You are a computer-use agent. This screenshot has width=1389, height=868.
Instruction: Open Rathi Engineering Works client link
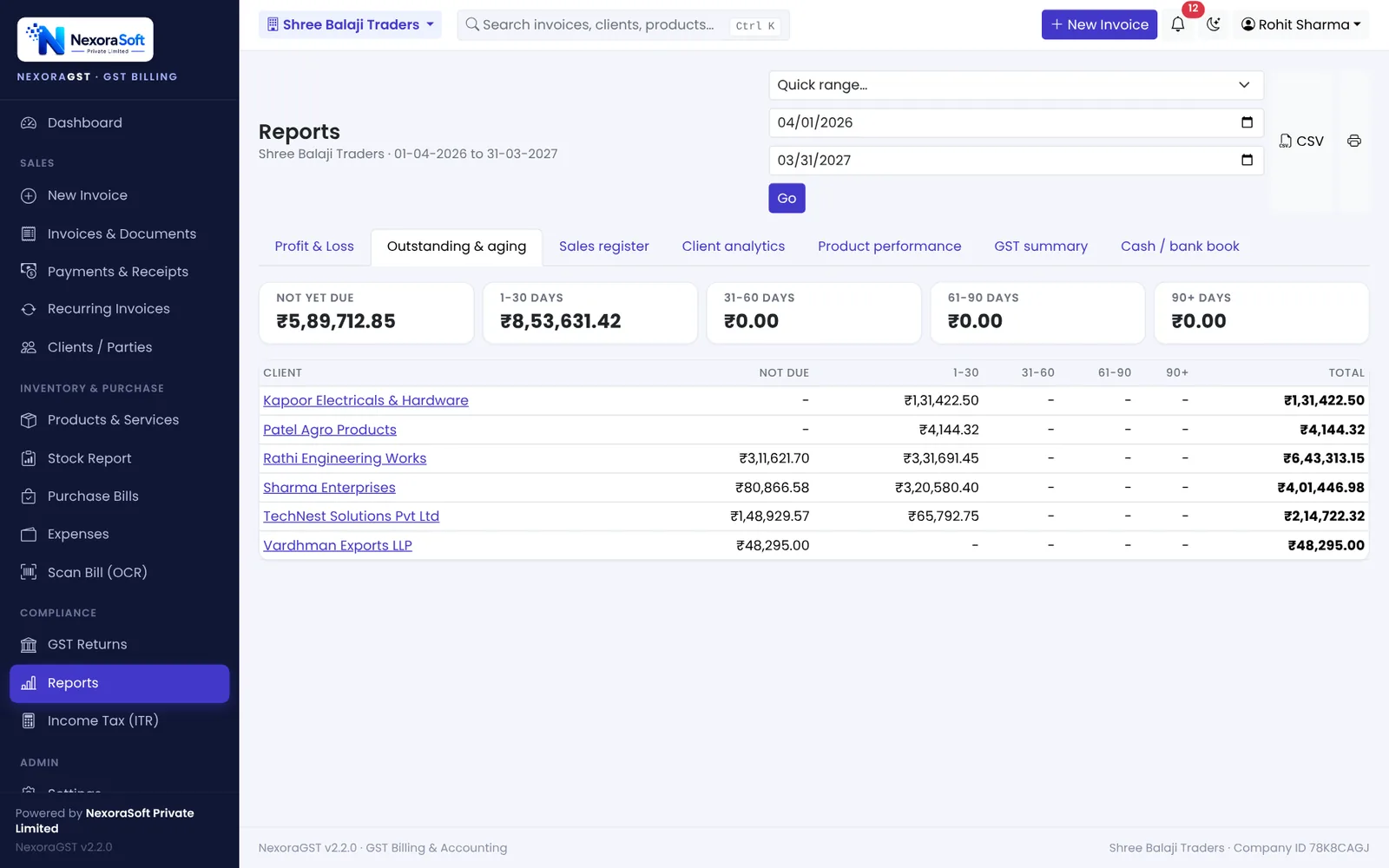tap(345, 458)
